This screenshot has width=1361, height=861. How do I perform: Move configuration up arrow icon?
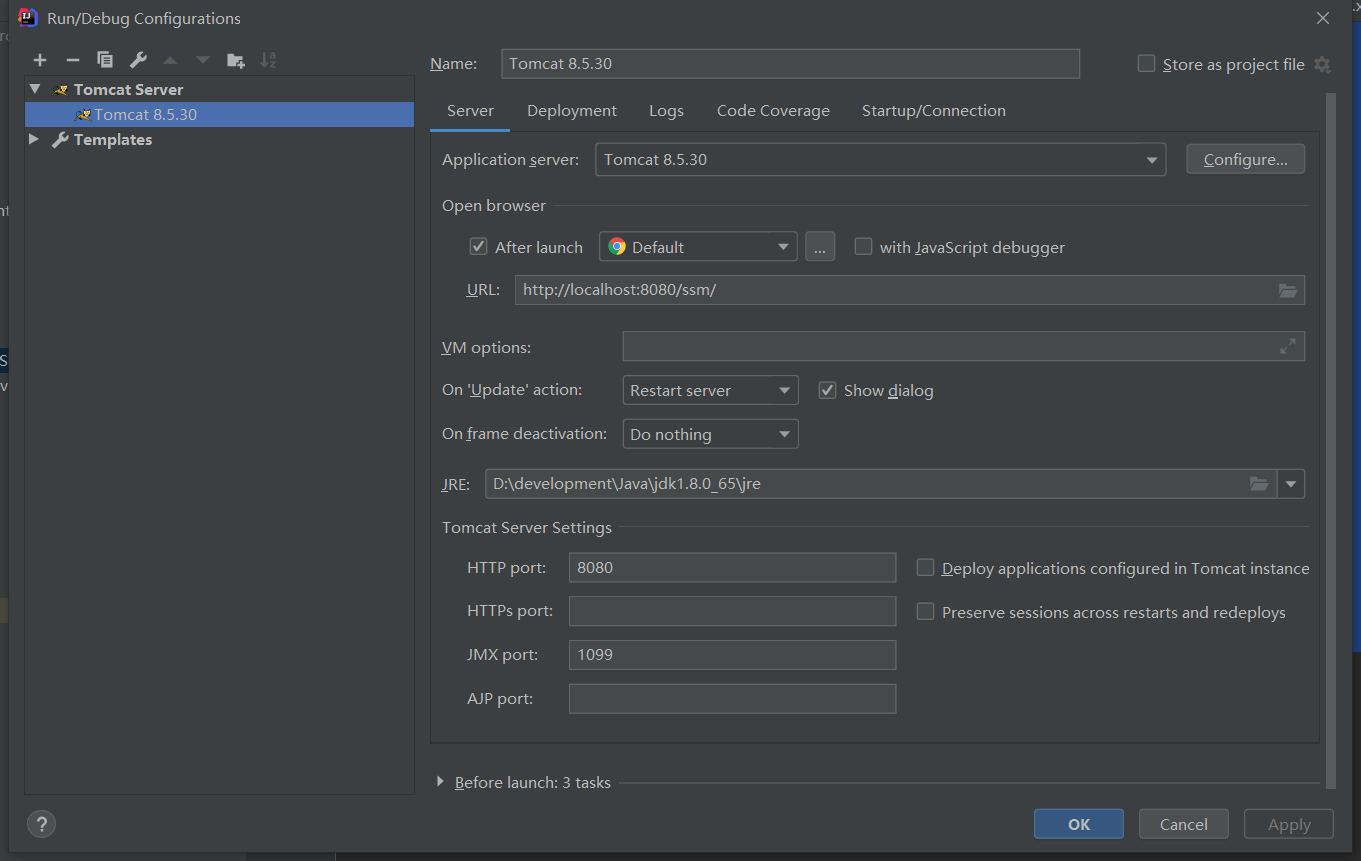pos(170,60)
